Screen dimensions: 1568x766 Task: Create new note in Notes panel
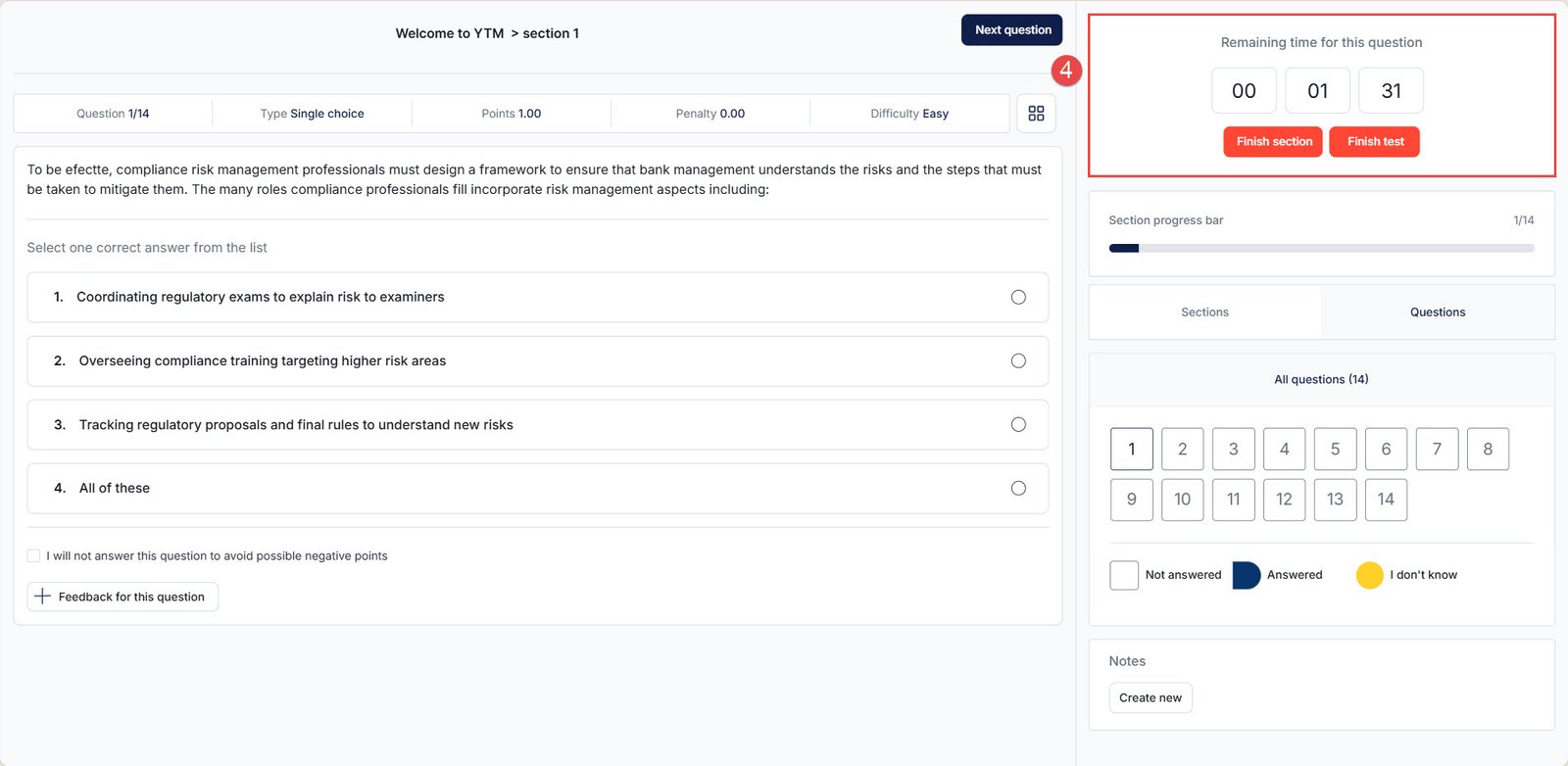click(1150, 697)
